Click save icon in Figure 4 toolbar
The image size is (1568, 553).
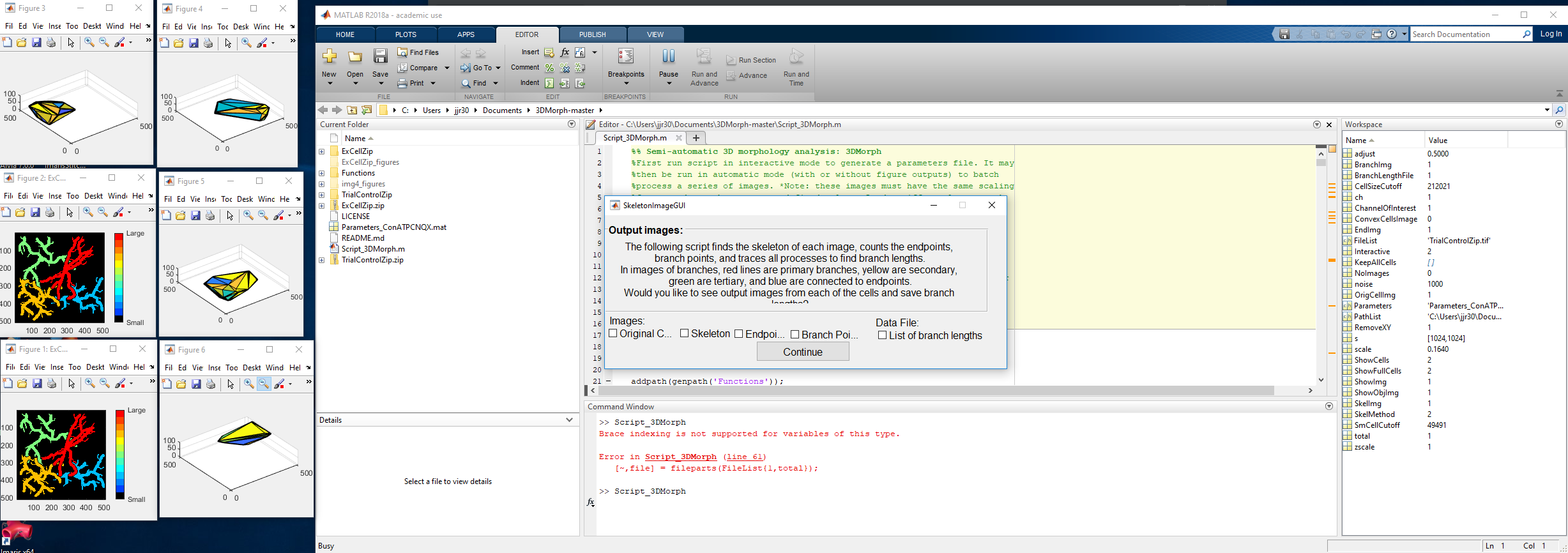[194, 43]
